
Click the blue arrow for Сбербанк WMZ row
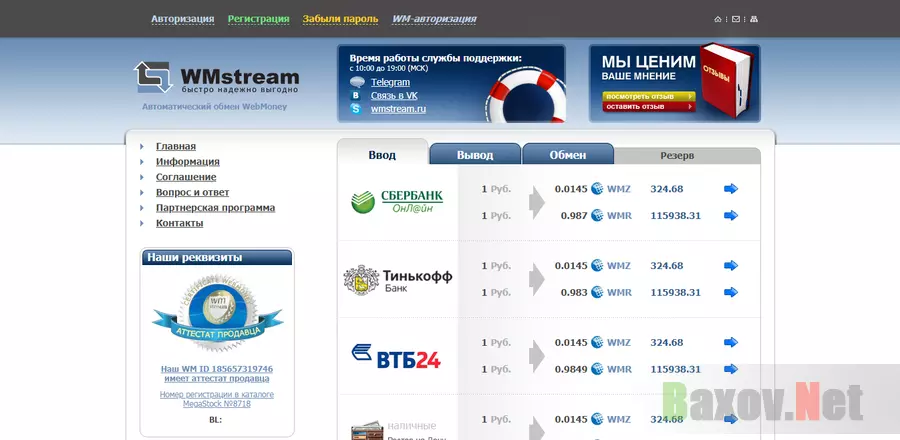tap(731, 189)
